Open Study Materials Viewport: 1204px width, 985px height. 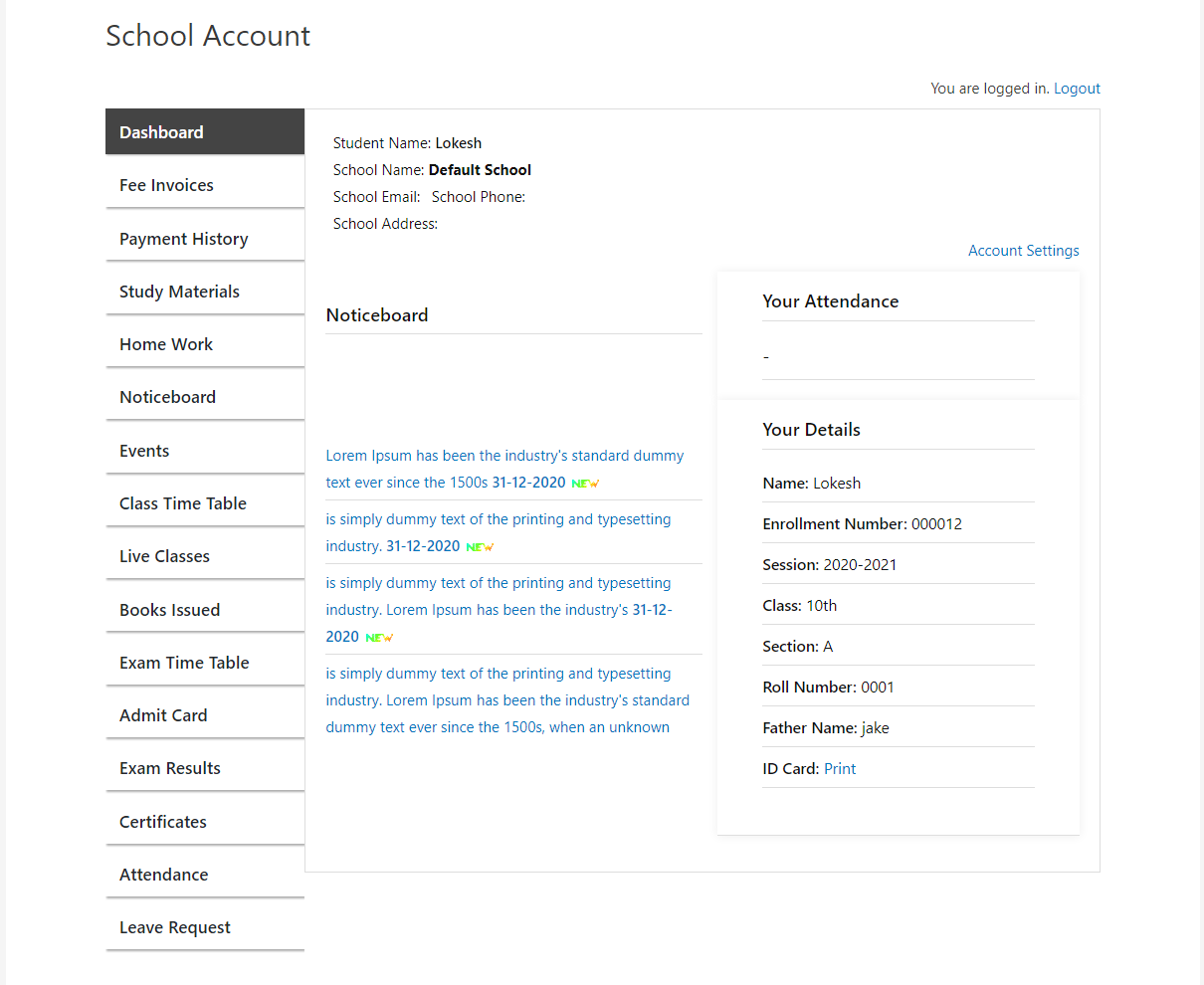click(x=179, y=291)
